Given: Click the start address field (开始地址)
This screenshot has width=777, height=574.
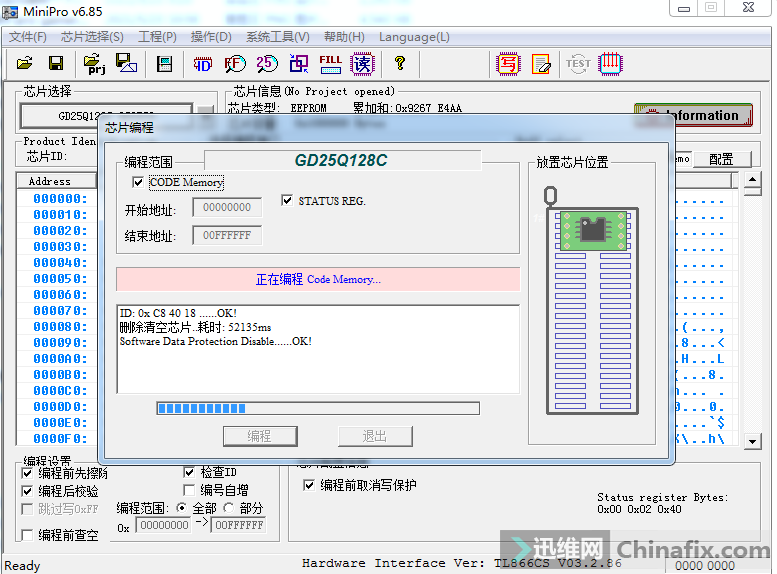Looking at the screenshot, I should click(x=227, y=208).
